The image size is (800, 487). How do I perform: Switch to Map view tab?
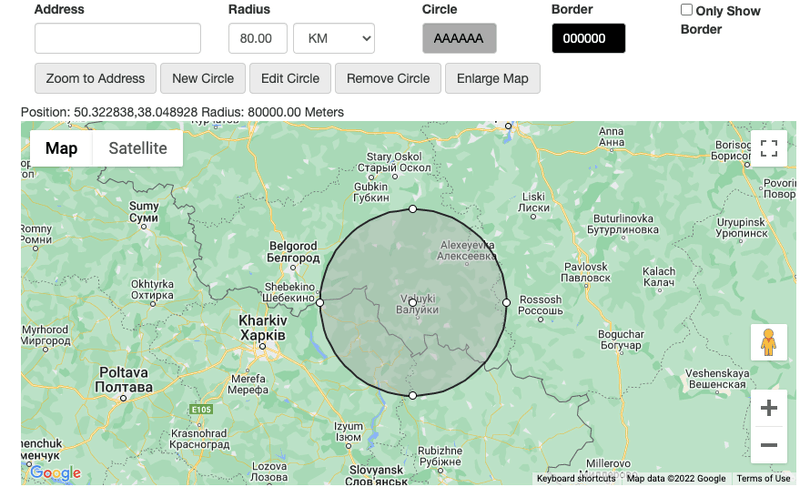(61, 148)
